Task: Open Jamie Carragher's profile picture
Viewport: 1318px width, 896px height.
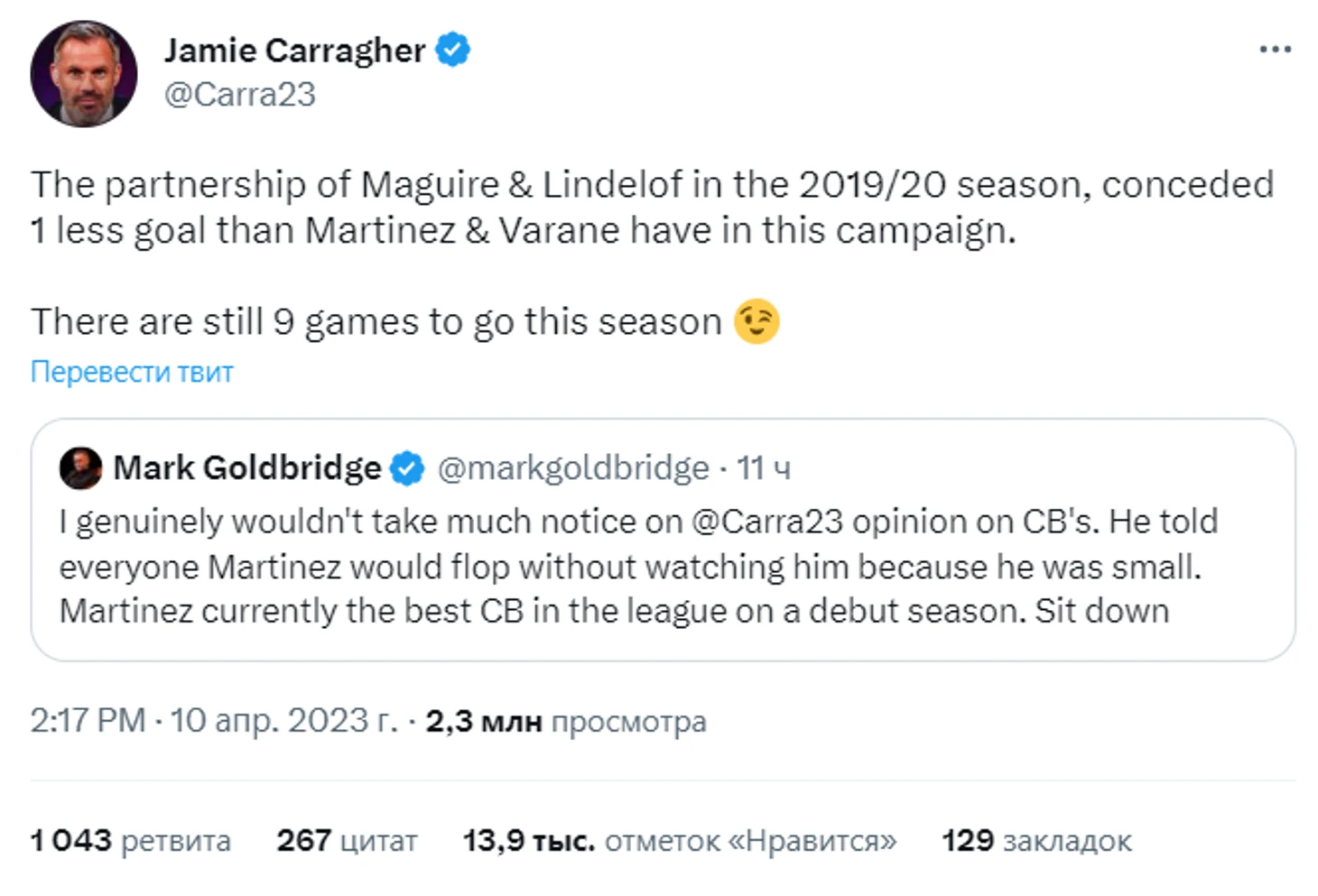Action: click(84, 74)
